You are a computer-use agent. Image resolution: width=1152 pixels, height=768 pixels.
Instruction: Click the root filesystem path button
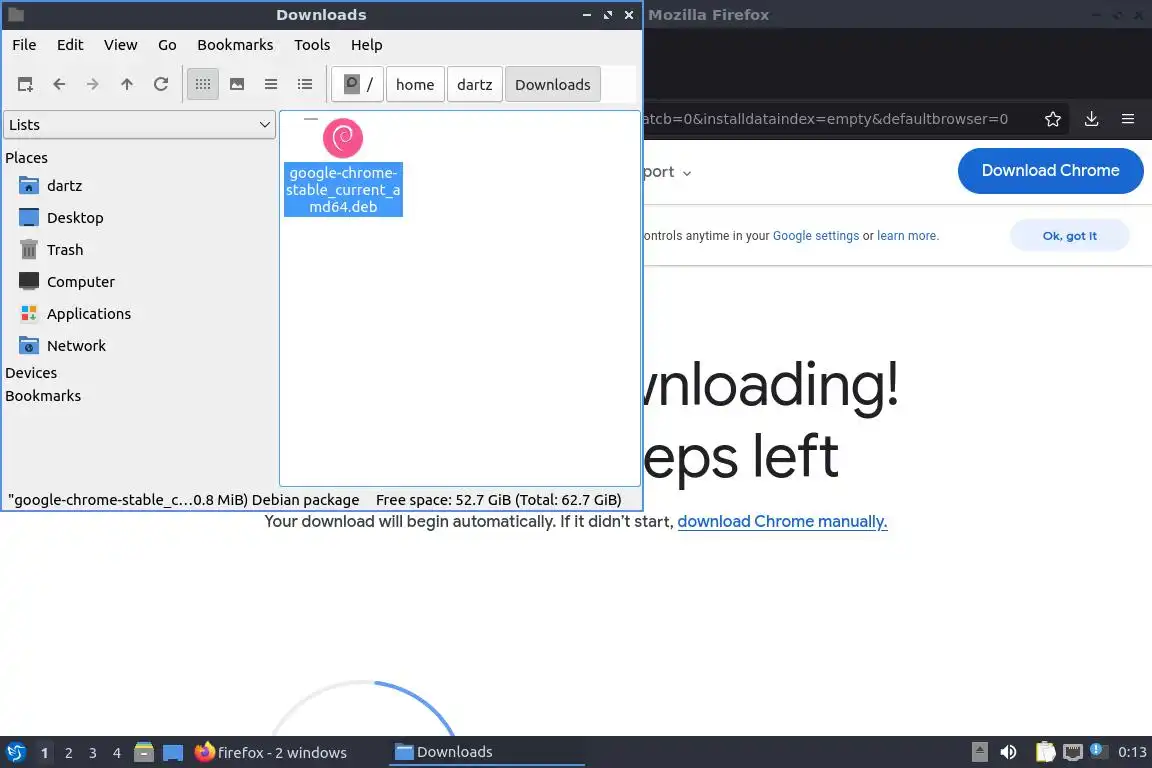(358, 85)
